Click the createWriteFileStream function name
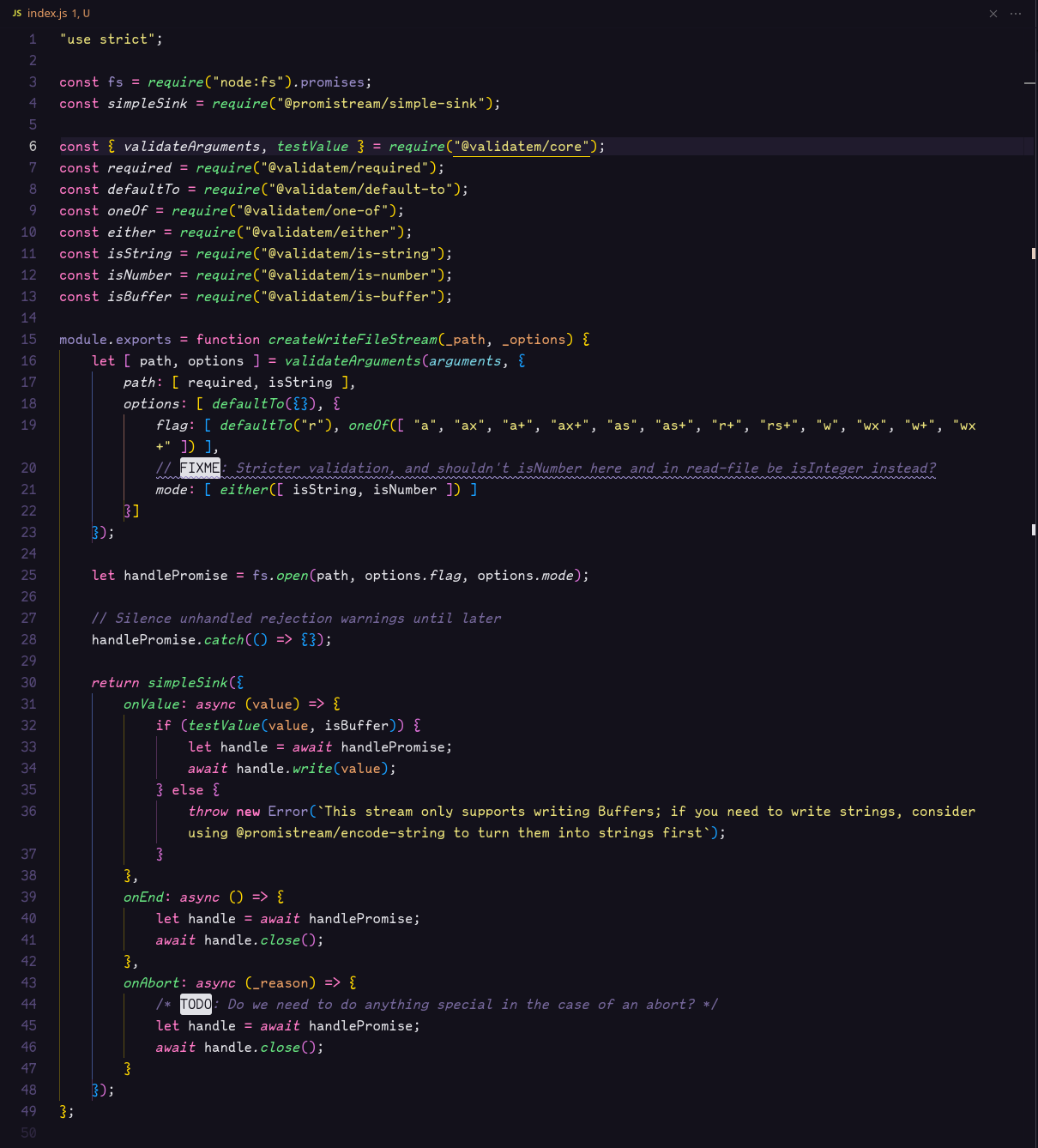The image size is (1038, 1148). click(353, 339)
